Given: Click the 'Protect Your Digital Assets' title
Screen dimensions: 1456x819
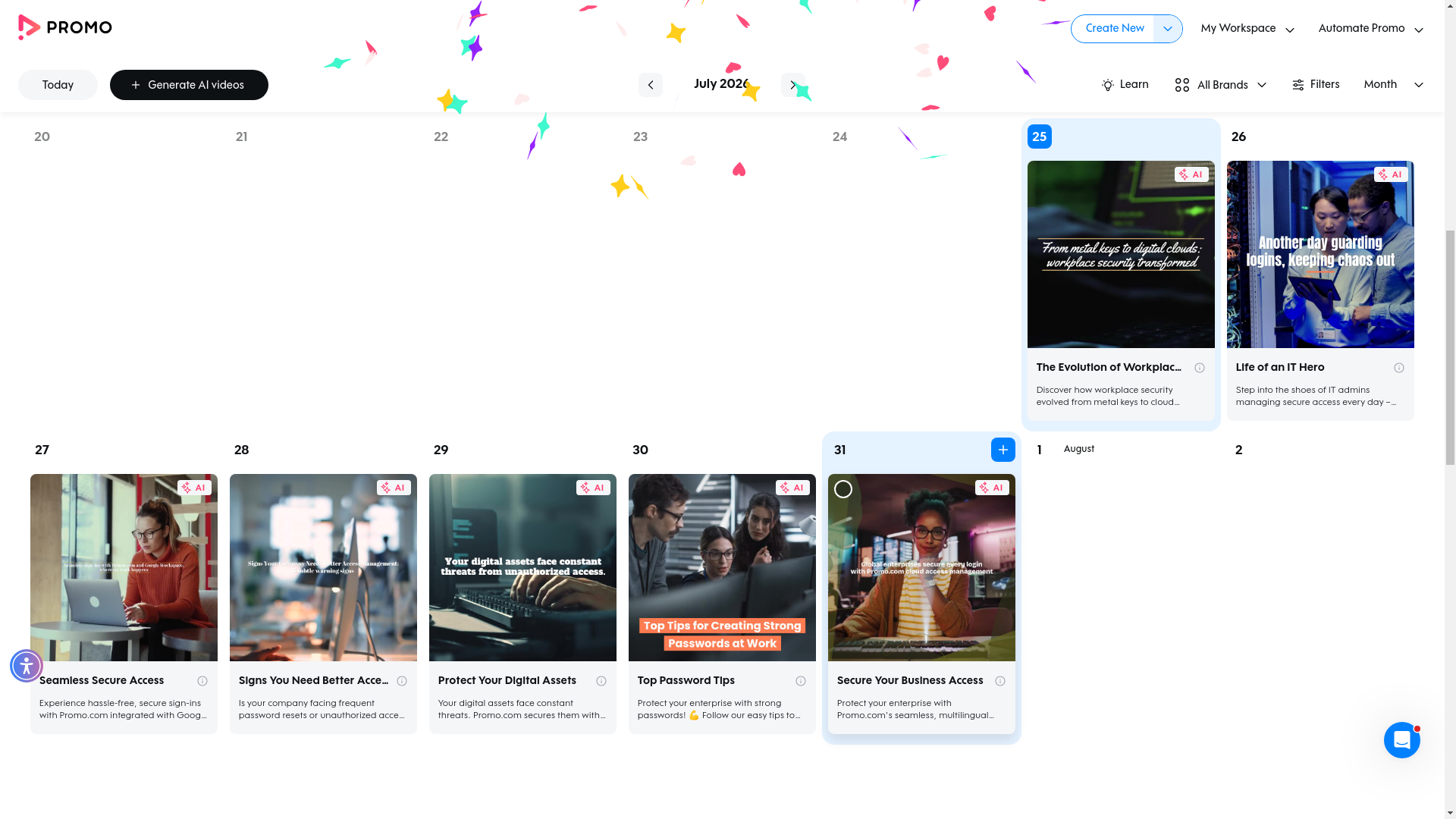Looking at the screenshot, I should tap(507, 681).
